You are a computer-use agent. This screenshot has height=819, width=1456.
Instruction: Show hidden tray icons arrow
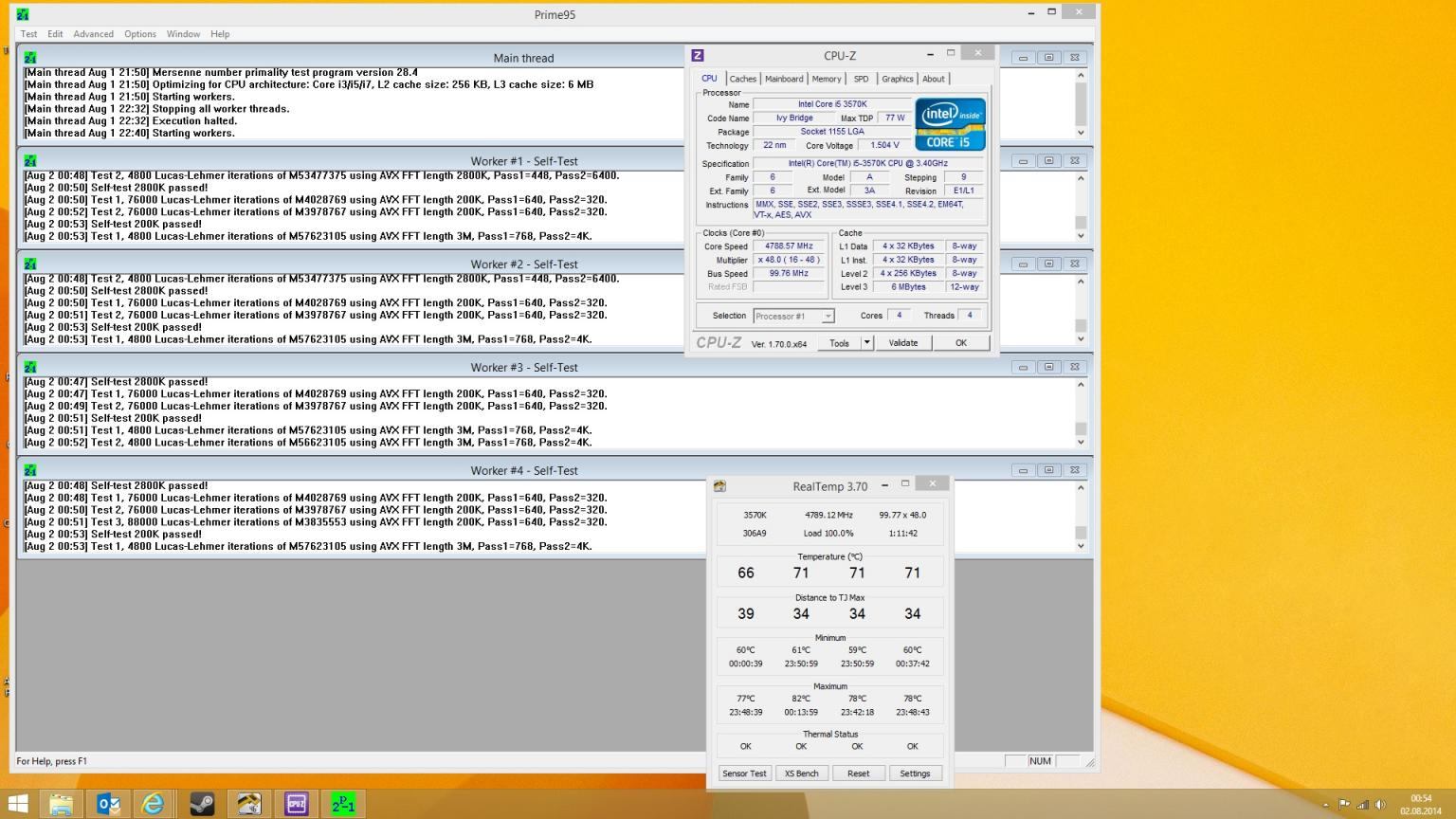pyautogui.click(x=1325, y=805)
